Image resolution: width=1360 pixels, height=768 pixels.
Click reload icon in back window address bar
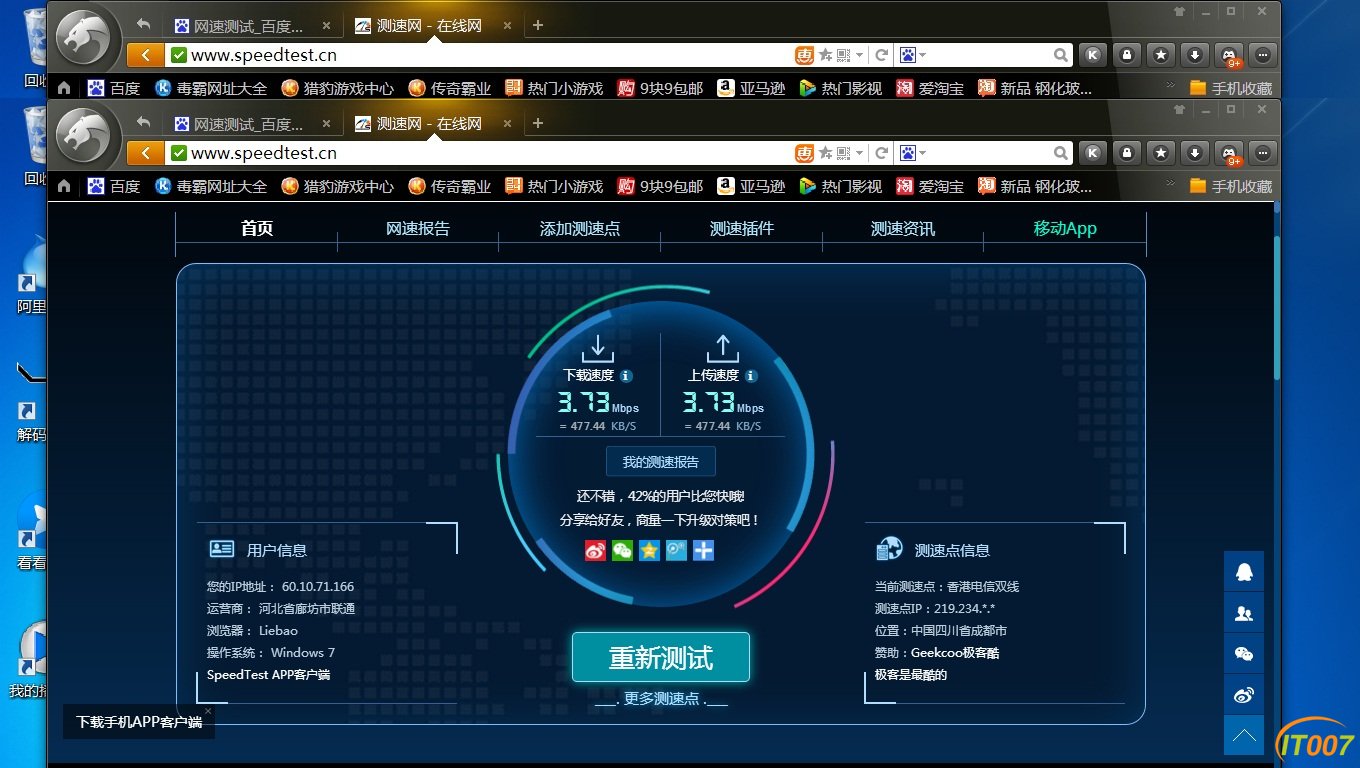tap(882, 55)
